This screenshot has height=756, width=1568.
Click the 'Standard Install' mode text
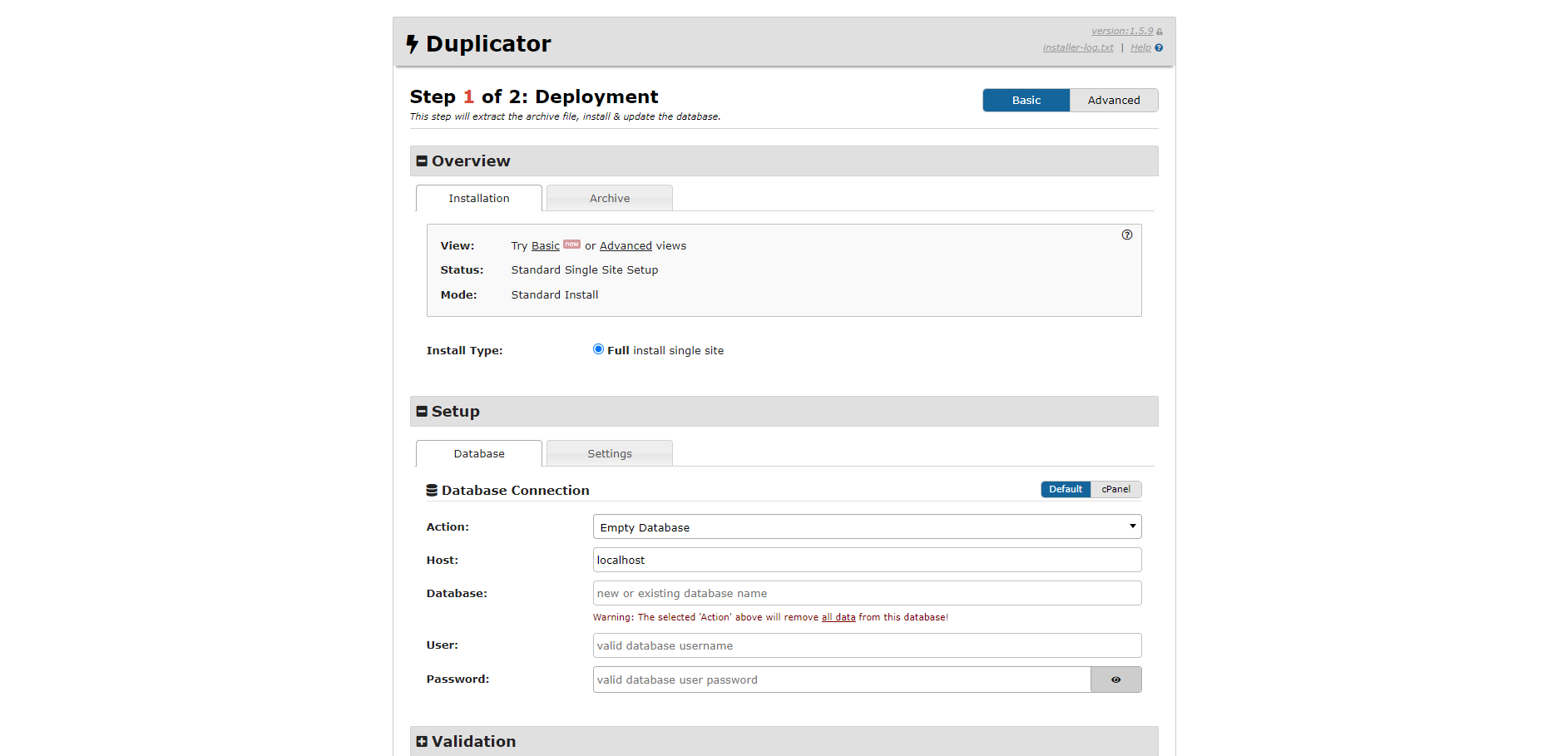coord(555,294)
